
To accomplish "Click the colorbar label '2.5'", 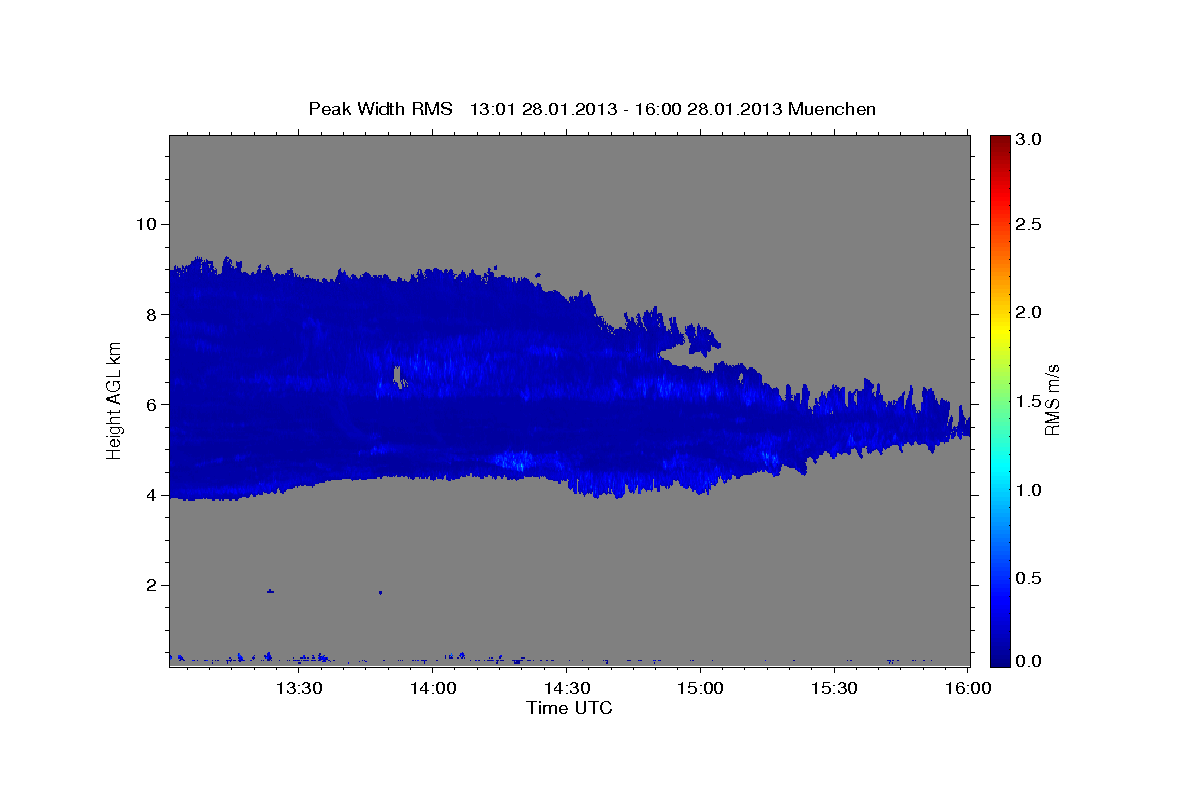I will click(x=1029, y=224).
